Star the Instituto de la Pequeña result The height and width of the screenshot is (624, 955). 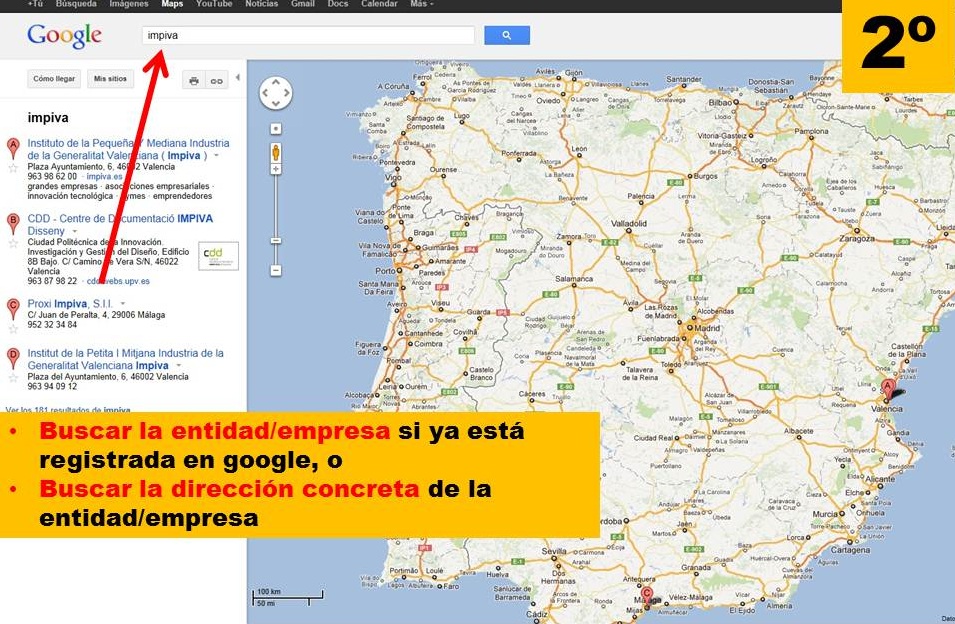point(13,168)
